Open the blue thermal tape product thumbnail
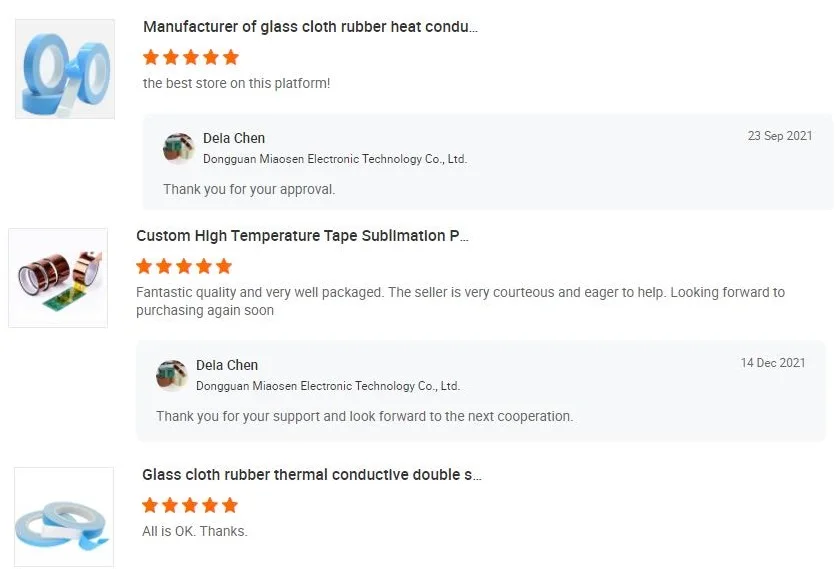The width and height of the screenshot is (839, 569). pos(65,69)
